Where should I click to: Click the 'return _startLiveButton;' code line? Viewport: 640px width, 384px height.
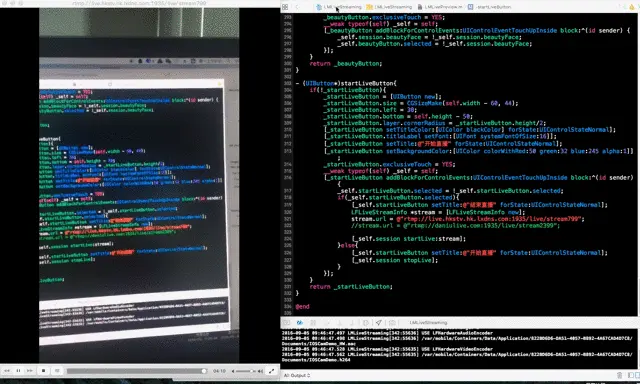pos(351,286)
